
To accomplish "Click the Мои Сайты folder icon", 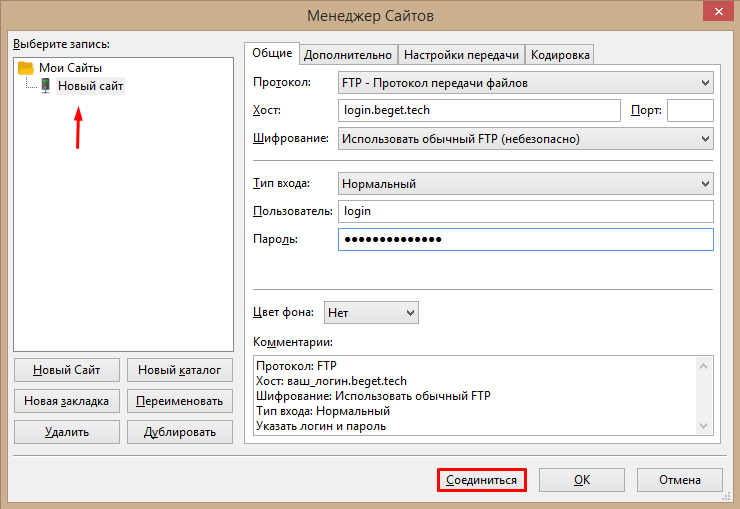I will (x=26, y=68).
